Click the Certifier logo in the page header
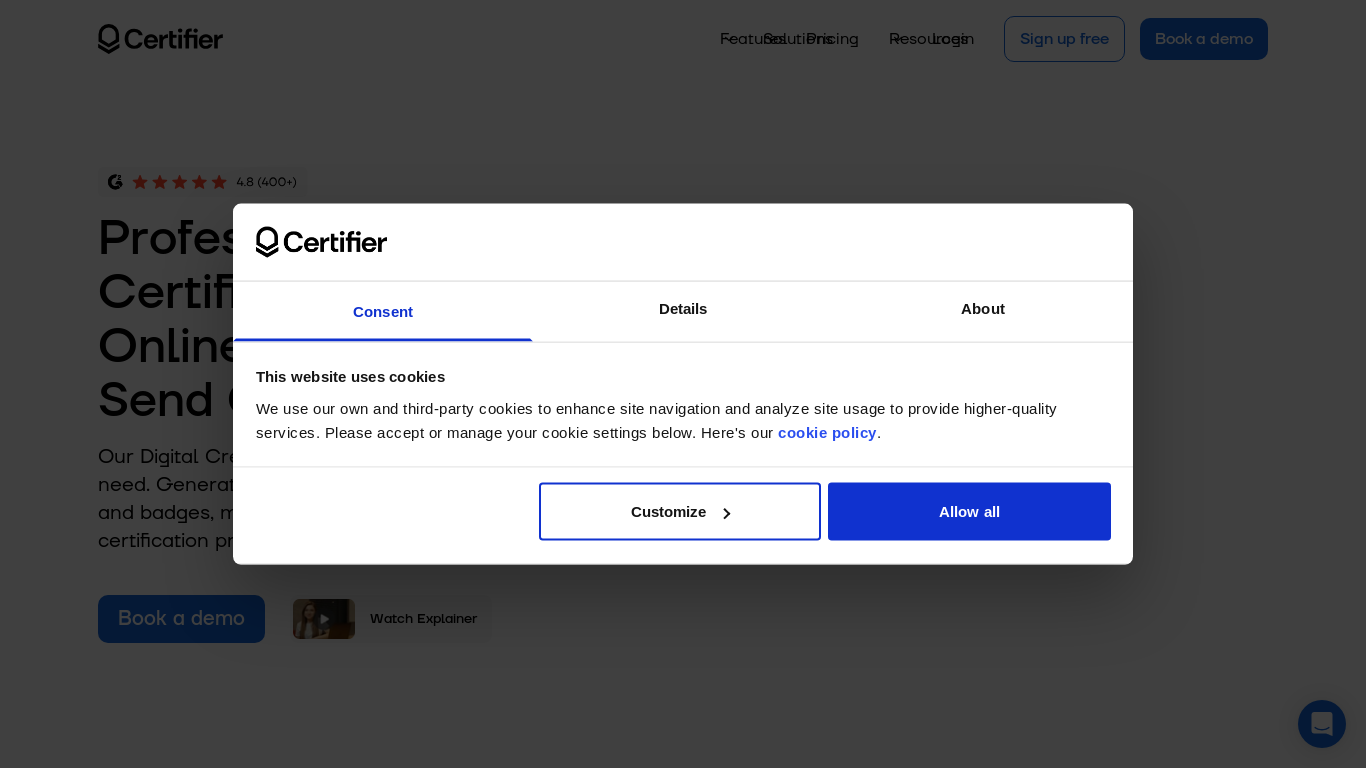The height and width of the screenshot is (768, 1366). 160,39
